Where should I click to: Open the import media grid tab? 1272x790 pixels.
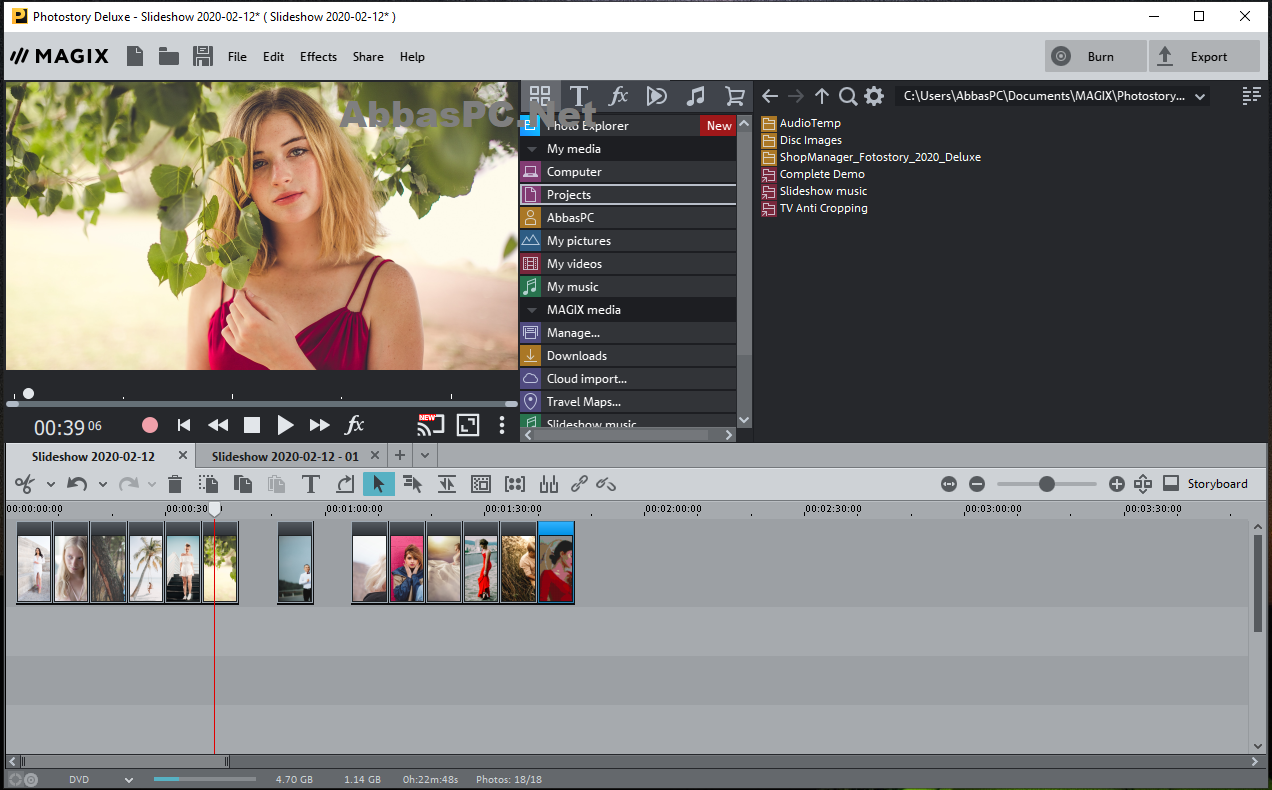click(540, 96)
